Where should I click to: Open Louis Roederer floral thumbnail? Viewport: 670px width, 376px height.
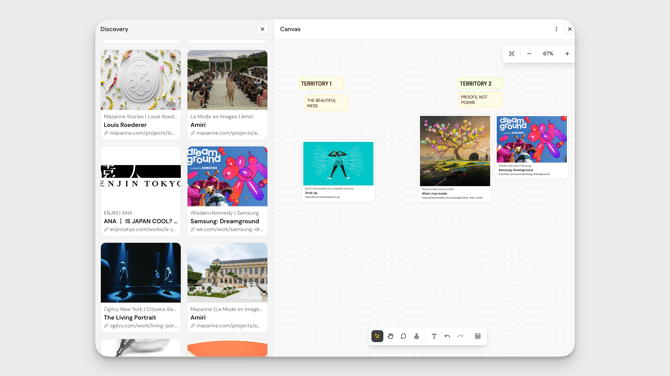141,80
